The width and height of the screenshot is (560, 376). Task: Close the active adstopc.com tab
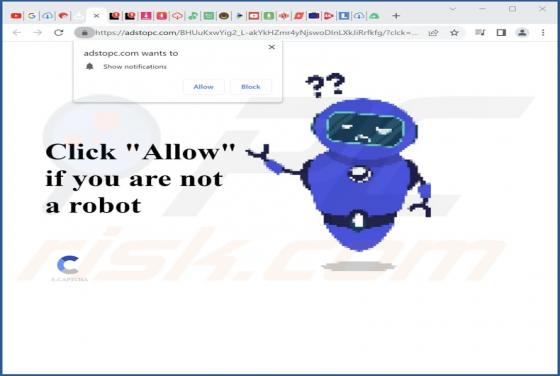96,16
